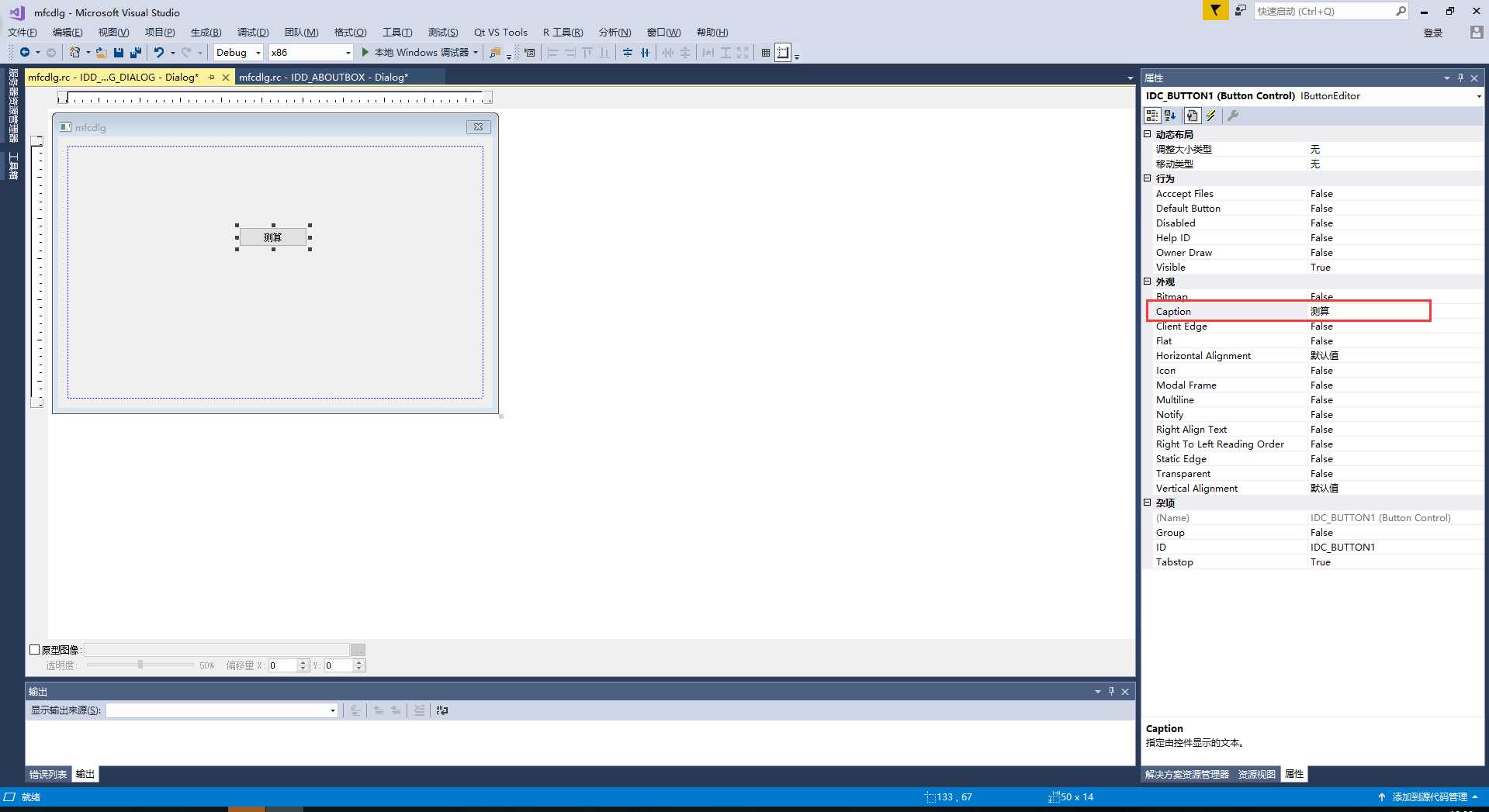Pin the Output panel with the pushpin
The image size is (1489, 812).
coord(1111,691)
